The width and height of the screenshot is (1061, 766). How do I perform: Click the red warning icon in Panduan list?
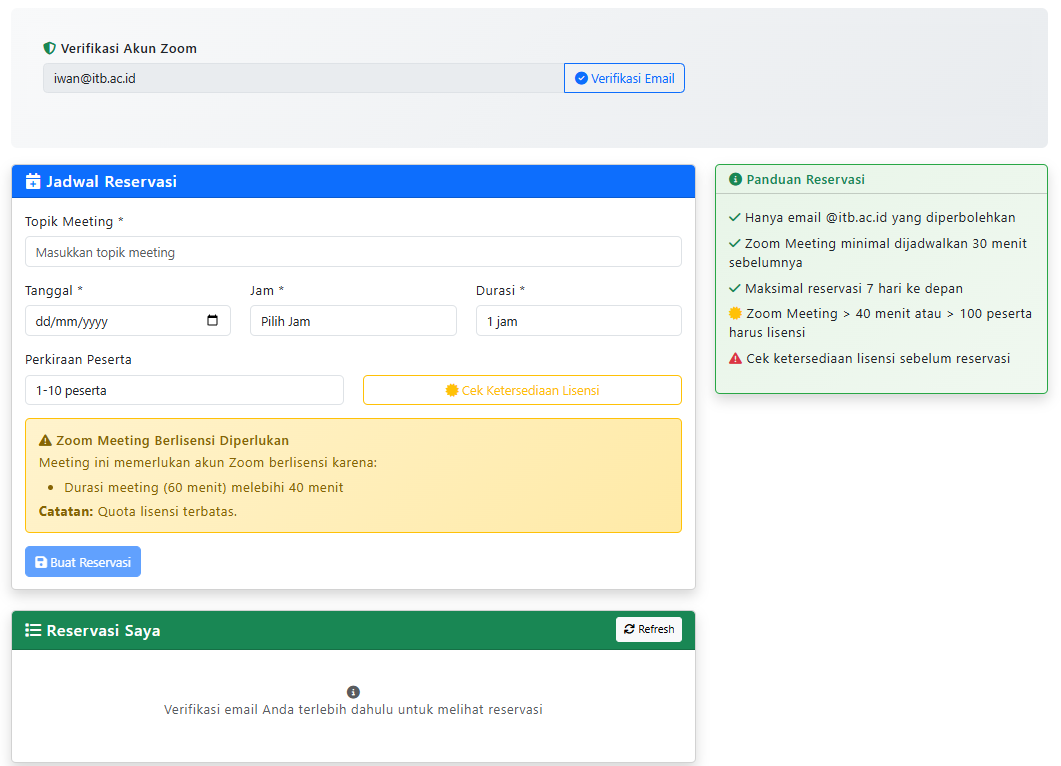[x=735, y=358]
